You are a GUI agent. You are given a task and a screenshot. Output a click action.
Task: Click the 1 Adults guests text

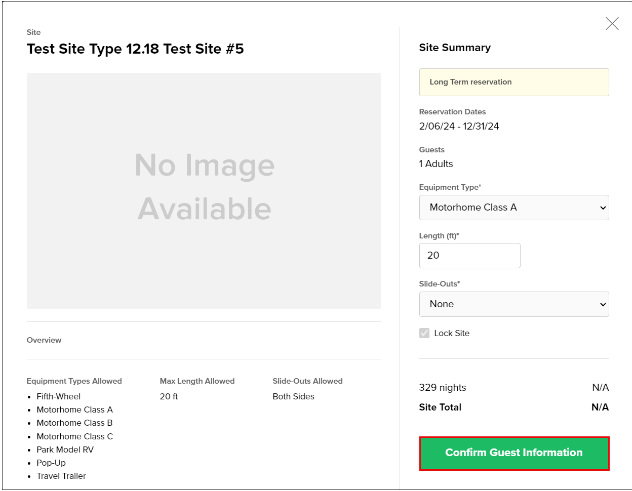tap(436, 164)
